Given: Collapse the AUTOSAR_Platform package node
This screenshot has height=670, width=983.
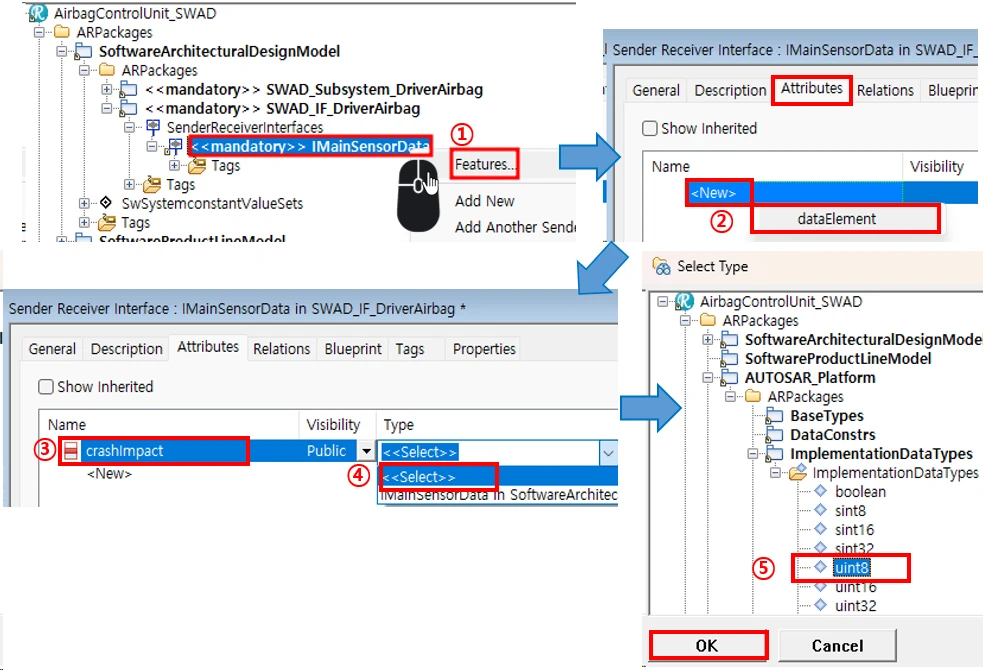Looking at the screenshot, I should [708, 378].
